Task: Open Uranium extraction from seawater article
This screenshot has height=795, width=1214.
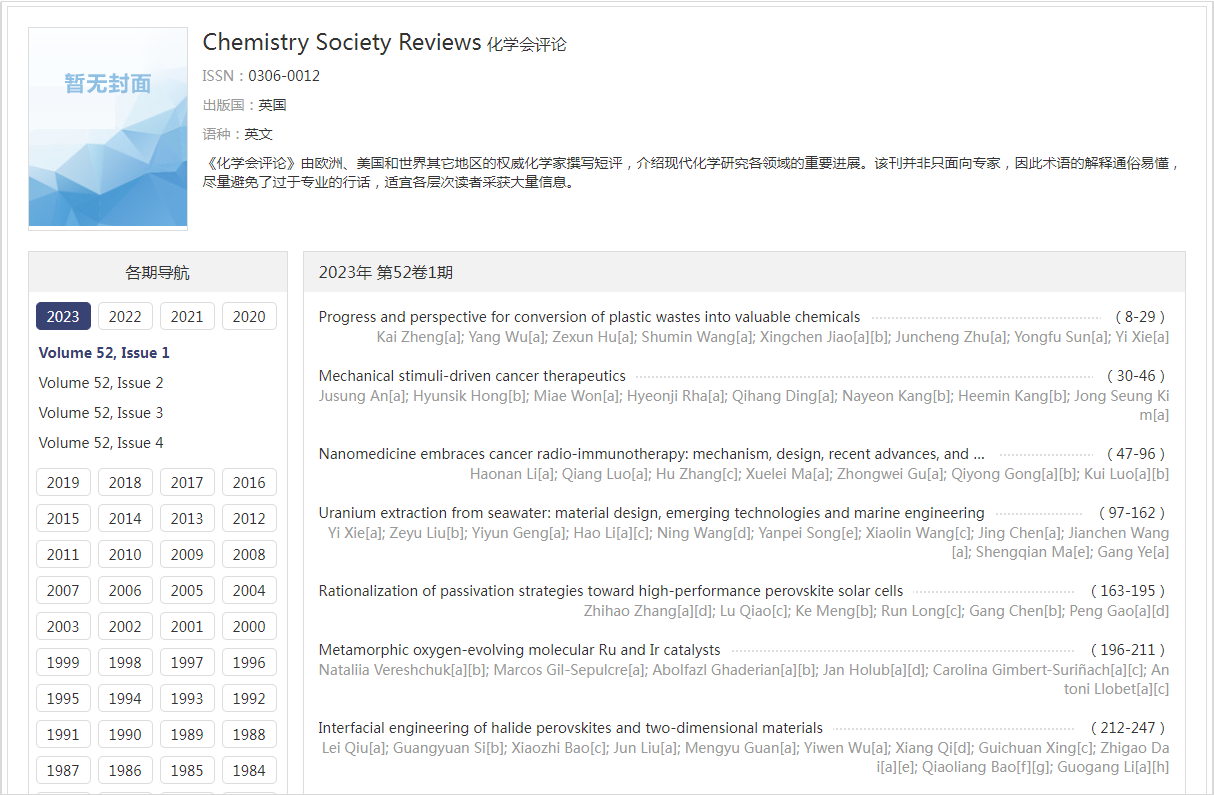Action: (x=651, y=513)
